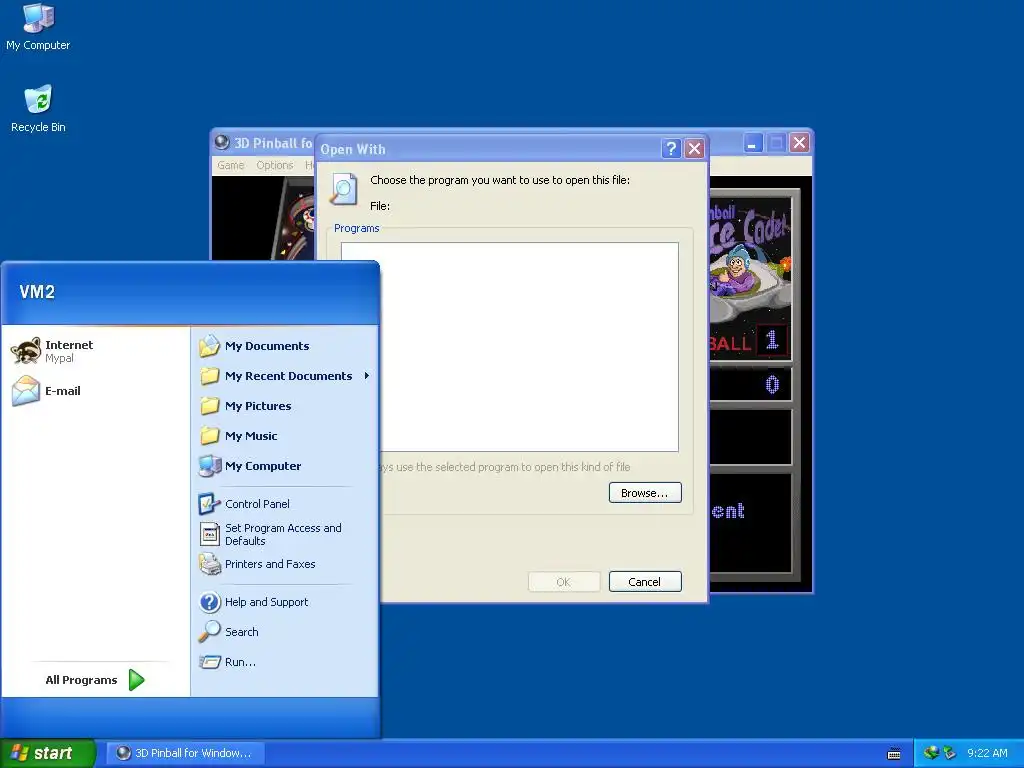
Task: Open Printers and Faxes
Action: 285,564
